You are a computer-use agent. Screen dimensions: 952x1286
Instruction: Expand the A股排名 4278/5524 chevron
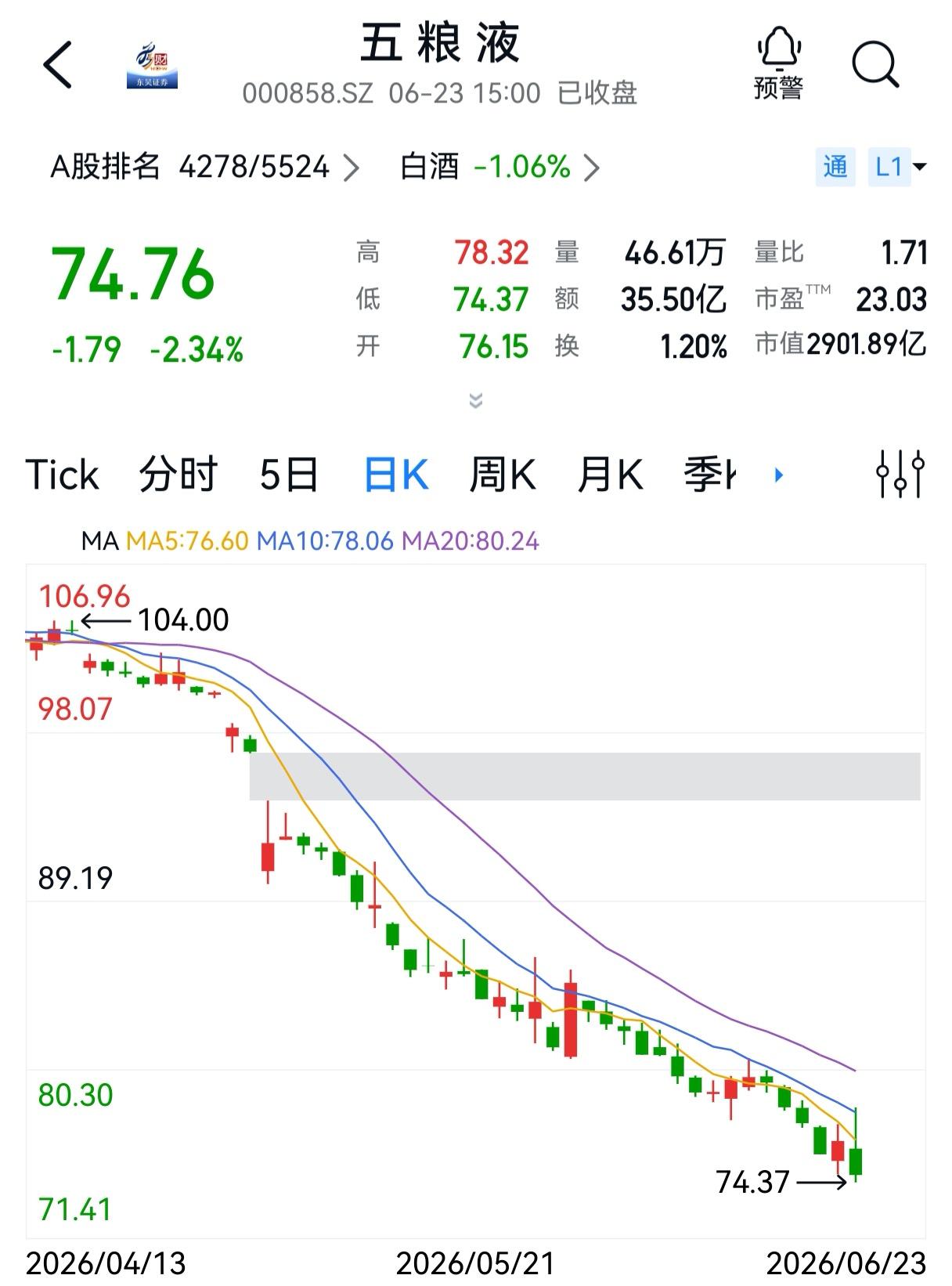pos(352,167)
